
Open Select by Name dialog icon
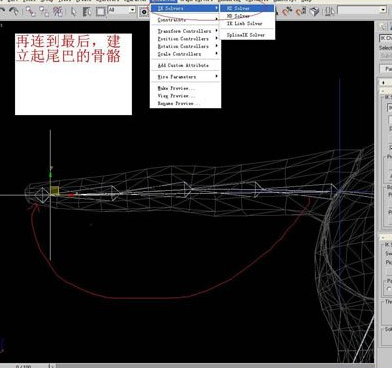tap(87, 12)
